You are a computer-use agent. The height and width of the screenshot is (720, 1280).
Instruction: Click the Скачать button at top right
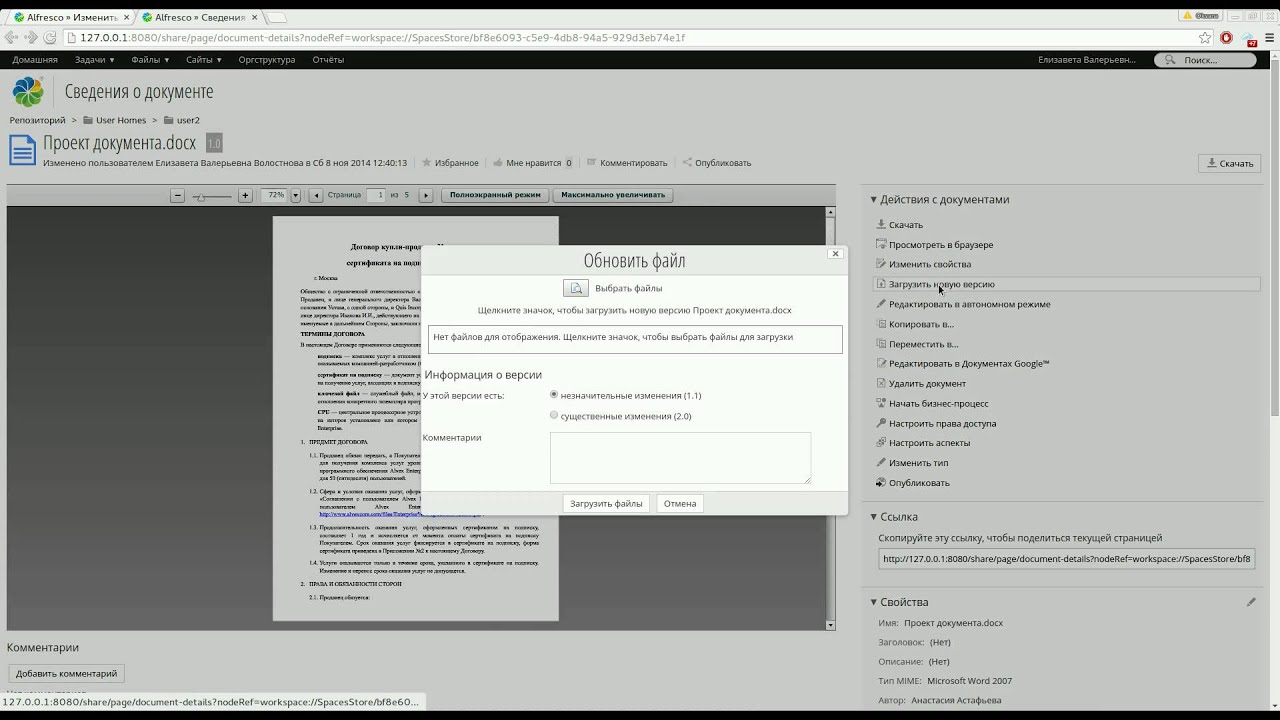[x=1230, y=163]
